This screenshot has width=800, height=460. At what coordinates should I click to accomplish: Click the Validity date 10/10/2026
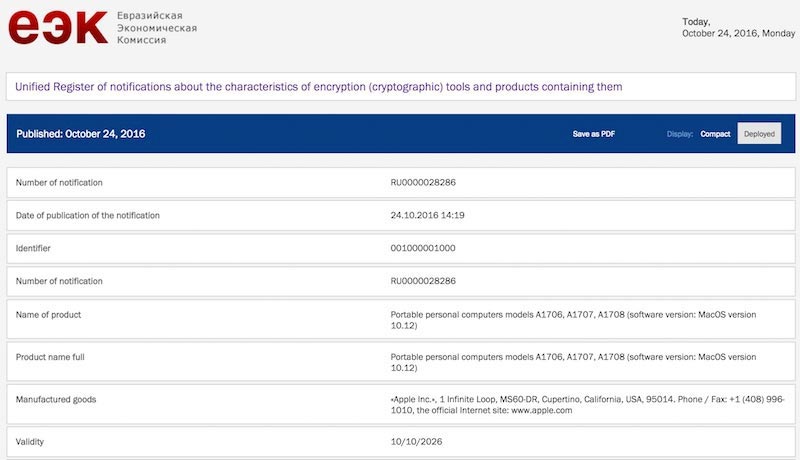click(x=416, y=442)
